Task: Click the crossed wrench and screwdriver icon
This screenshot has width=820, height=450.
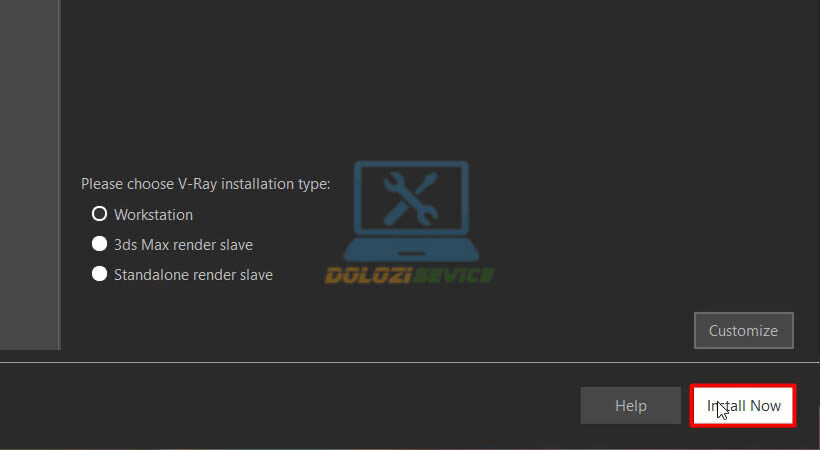Action: [411, 199]
